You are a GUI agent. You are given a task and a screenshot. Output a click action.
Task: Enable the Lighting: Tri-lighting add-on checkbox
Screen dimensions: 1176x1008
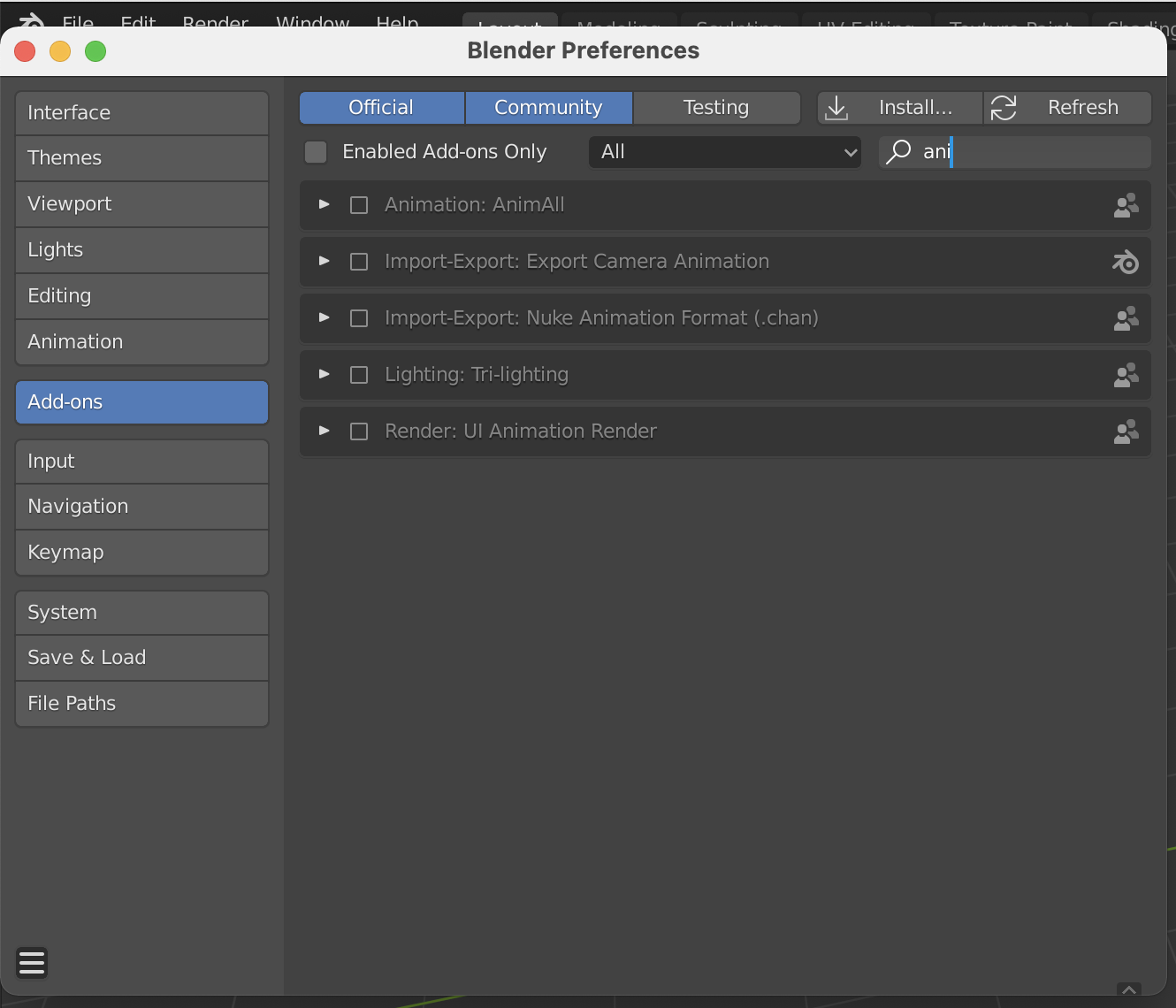pyautogui.click(x=359, y=375)
